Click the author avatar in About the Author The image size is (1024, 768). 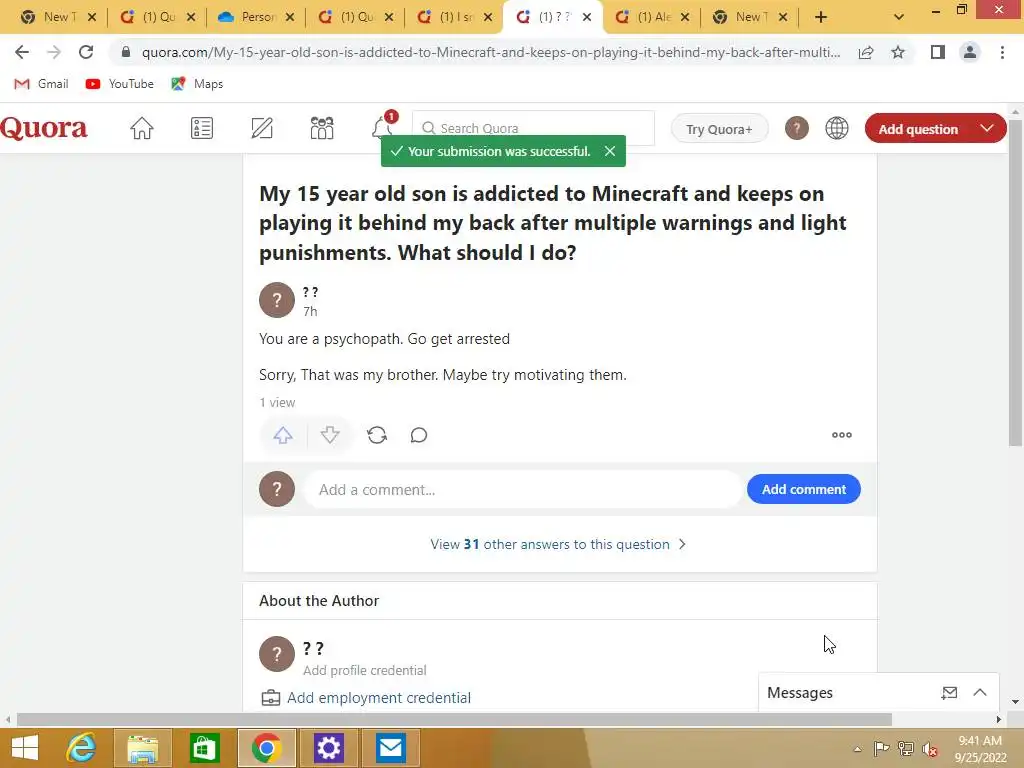[x=277, y=654]
